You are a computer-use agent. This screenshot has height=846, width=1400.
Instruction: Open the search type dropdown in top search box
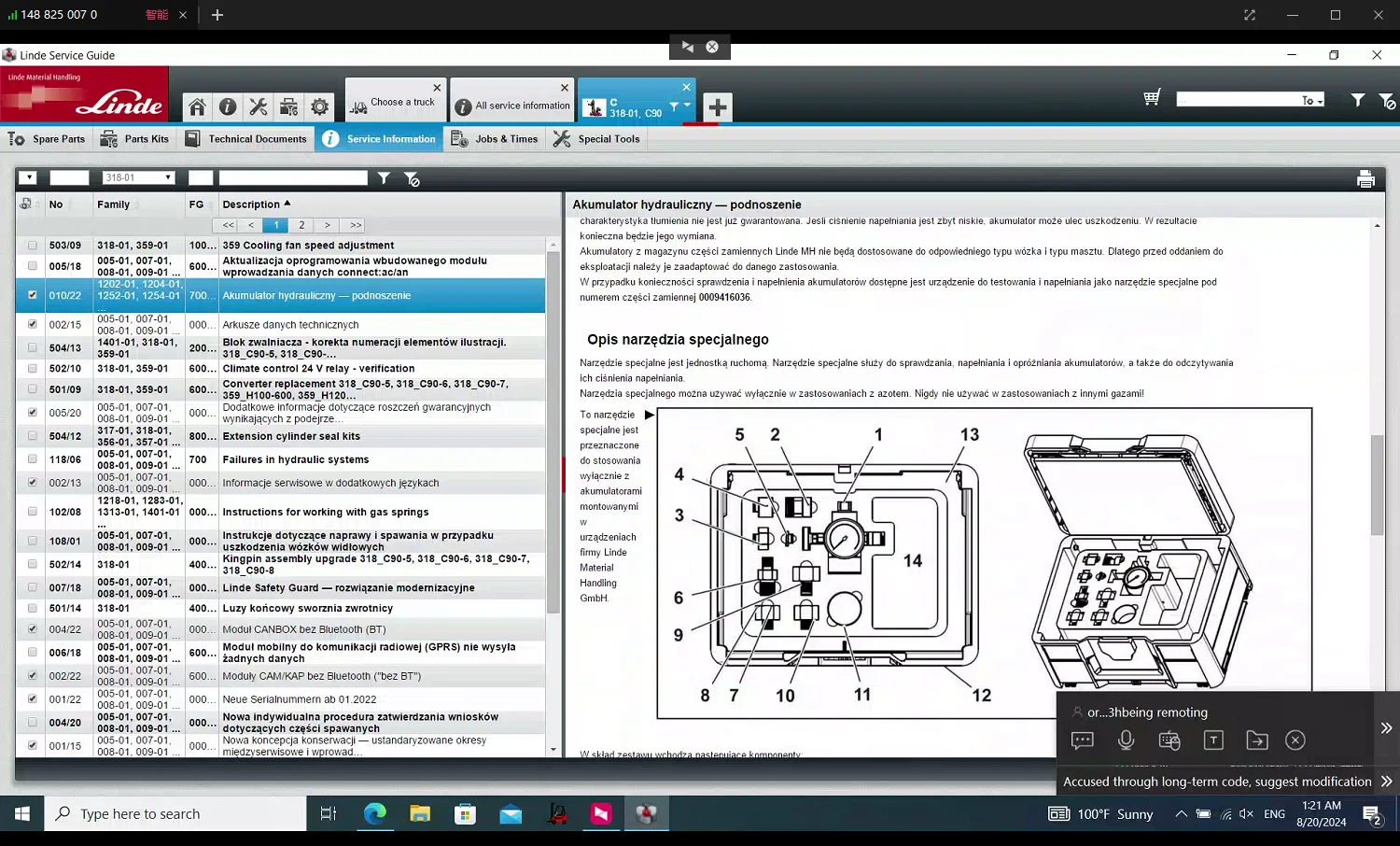(x=1312, y=100)
